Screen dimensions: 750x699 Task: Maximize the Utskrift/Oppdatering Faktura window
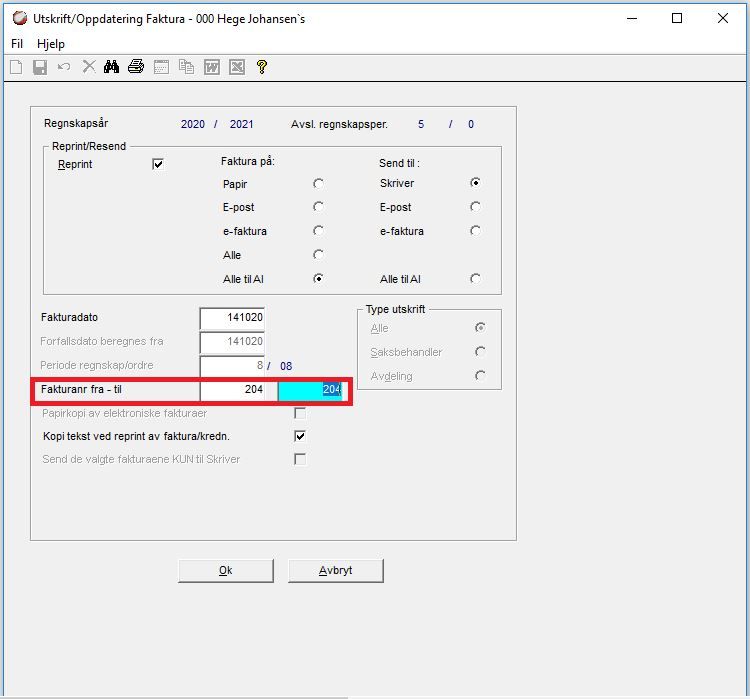click(677, 19)
